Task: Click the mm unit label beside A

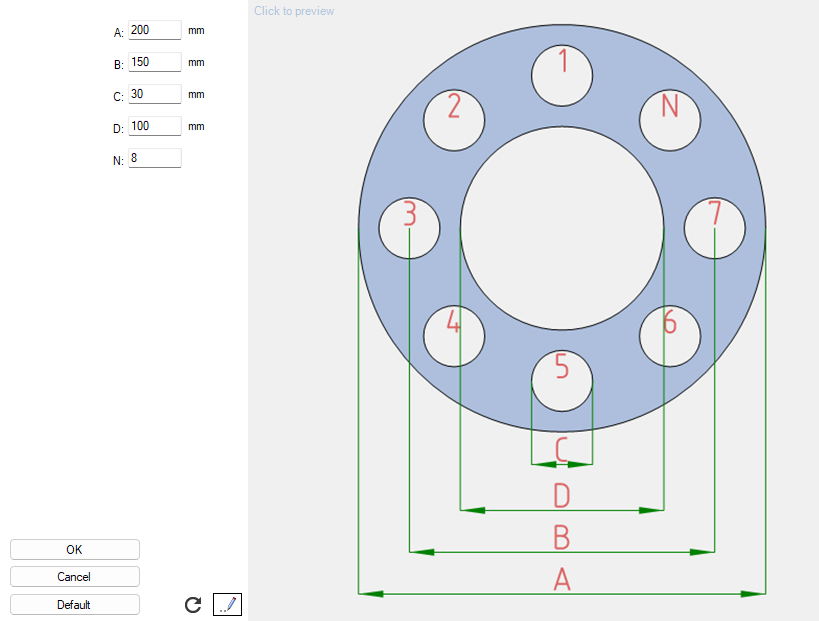Action: 196,30
